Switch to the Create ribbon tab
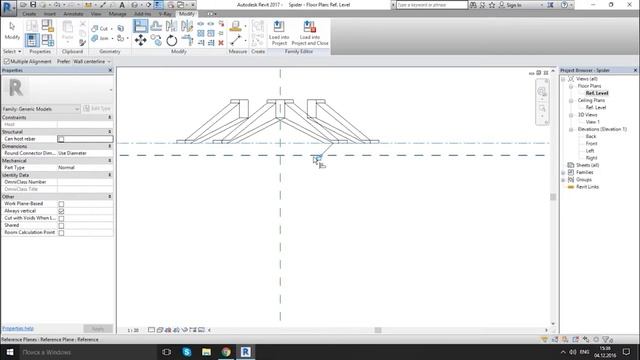This screenshot has width=640, height=360. point(29,14)
